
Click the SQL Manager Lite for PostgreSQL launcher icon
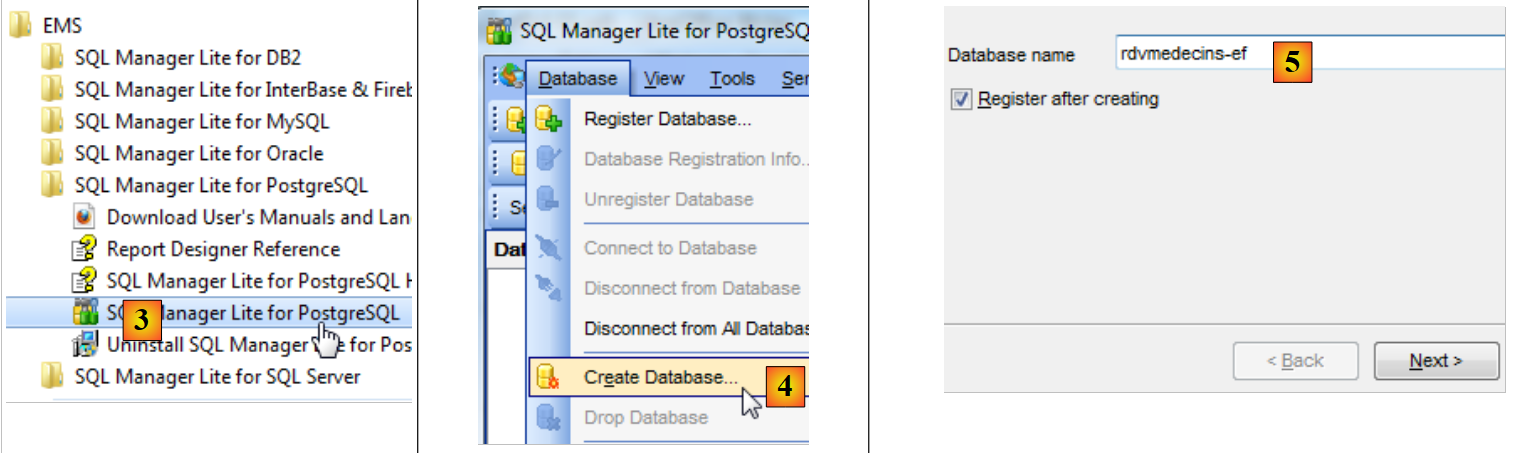tap(85, 312)
